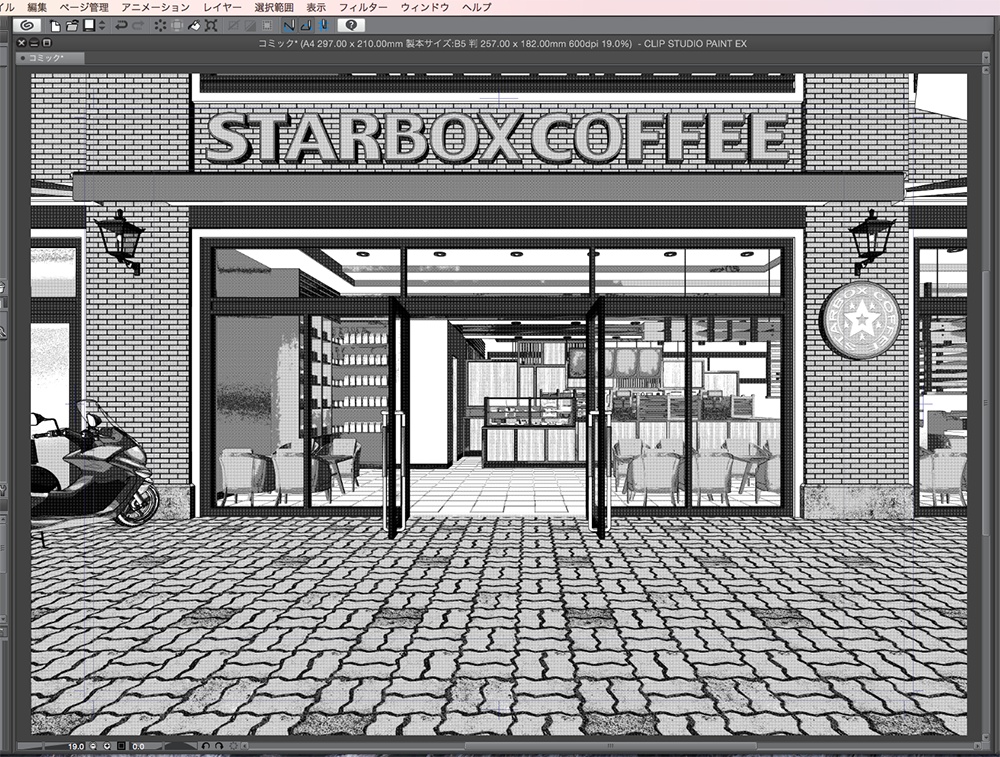Open the save options arrow dropdown

102,26
